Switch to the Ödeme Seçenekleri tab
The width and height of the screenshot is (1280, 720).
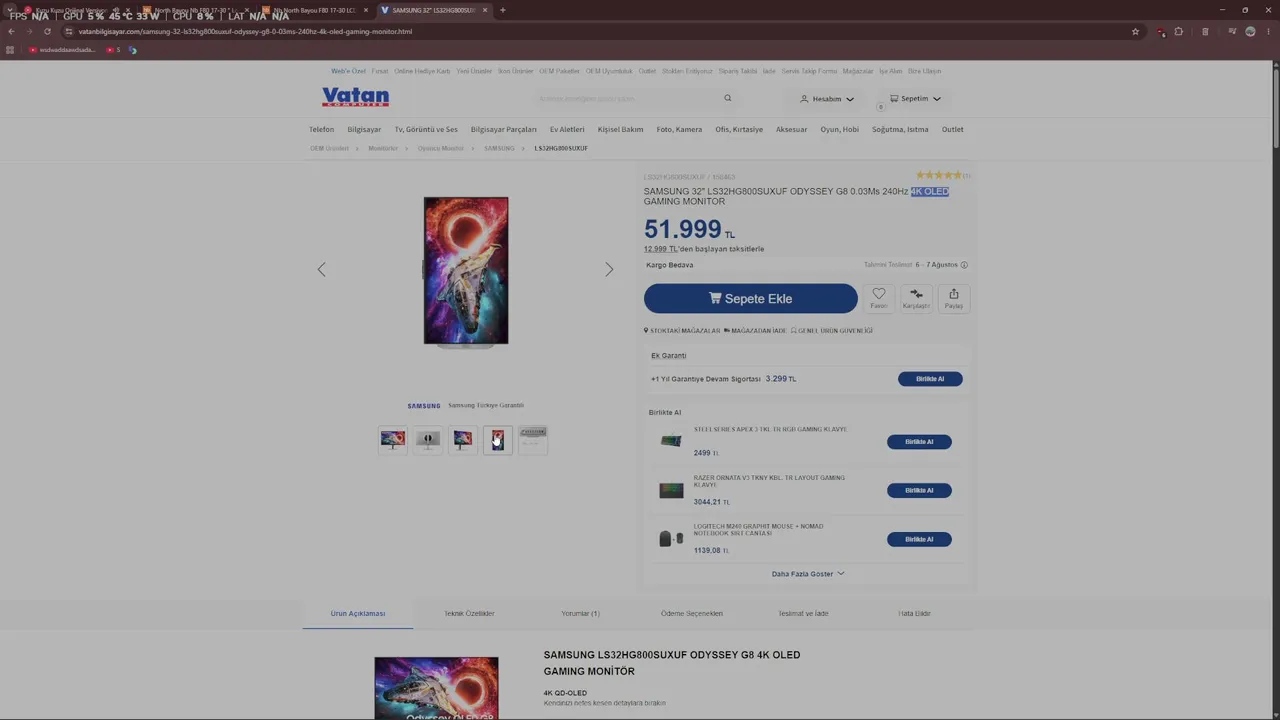coord(692,613)
